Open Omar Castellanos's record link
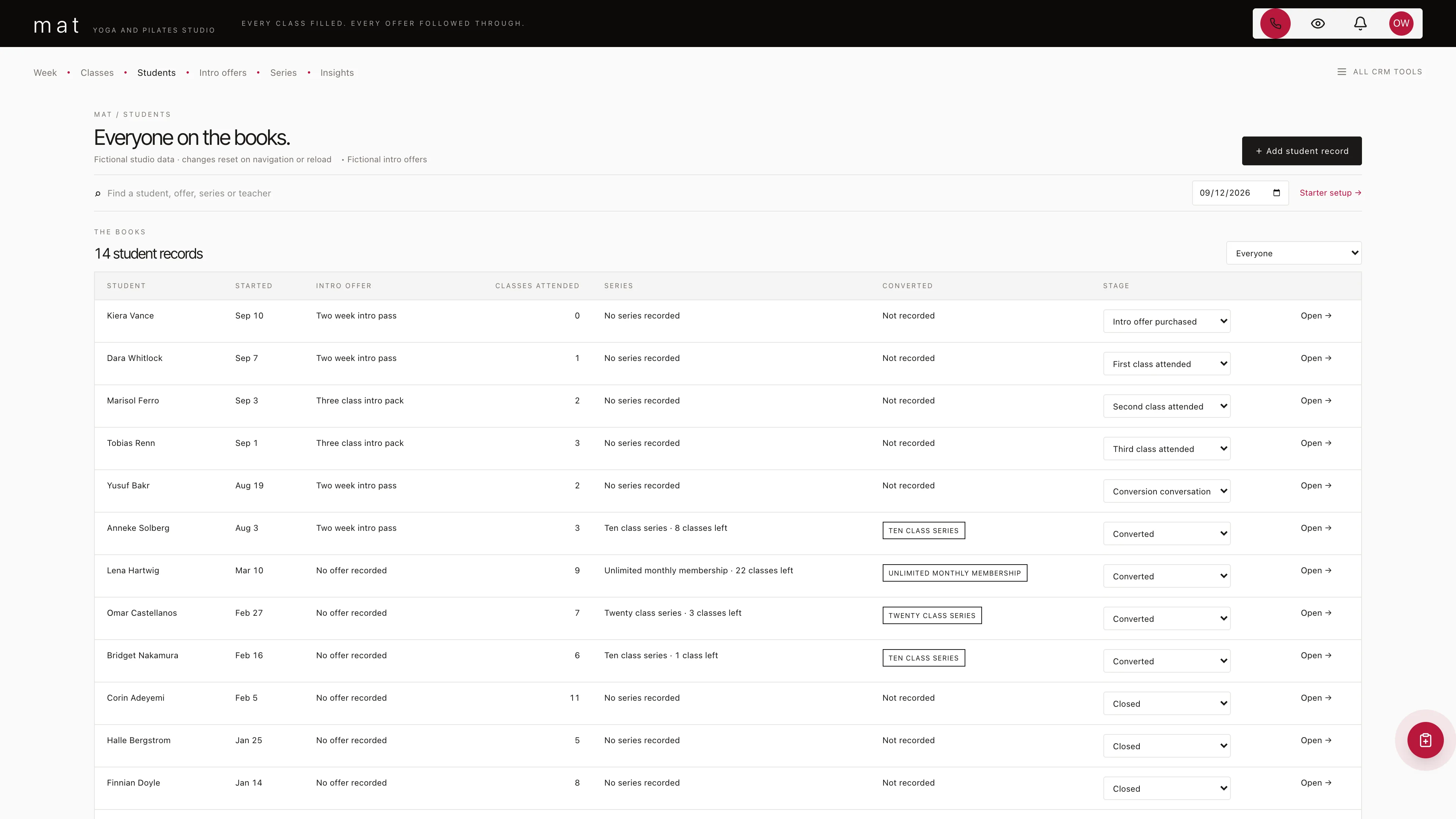 (1316, 613)
